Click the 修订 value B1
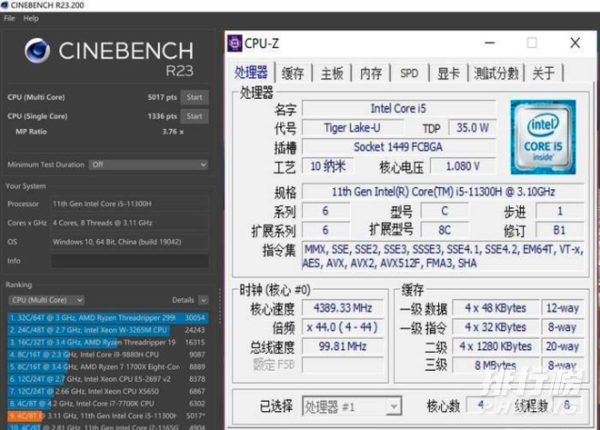The width and height of the screenshot is (600, 430). 560,230
